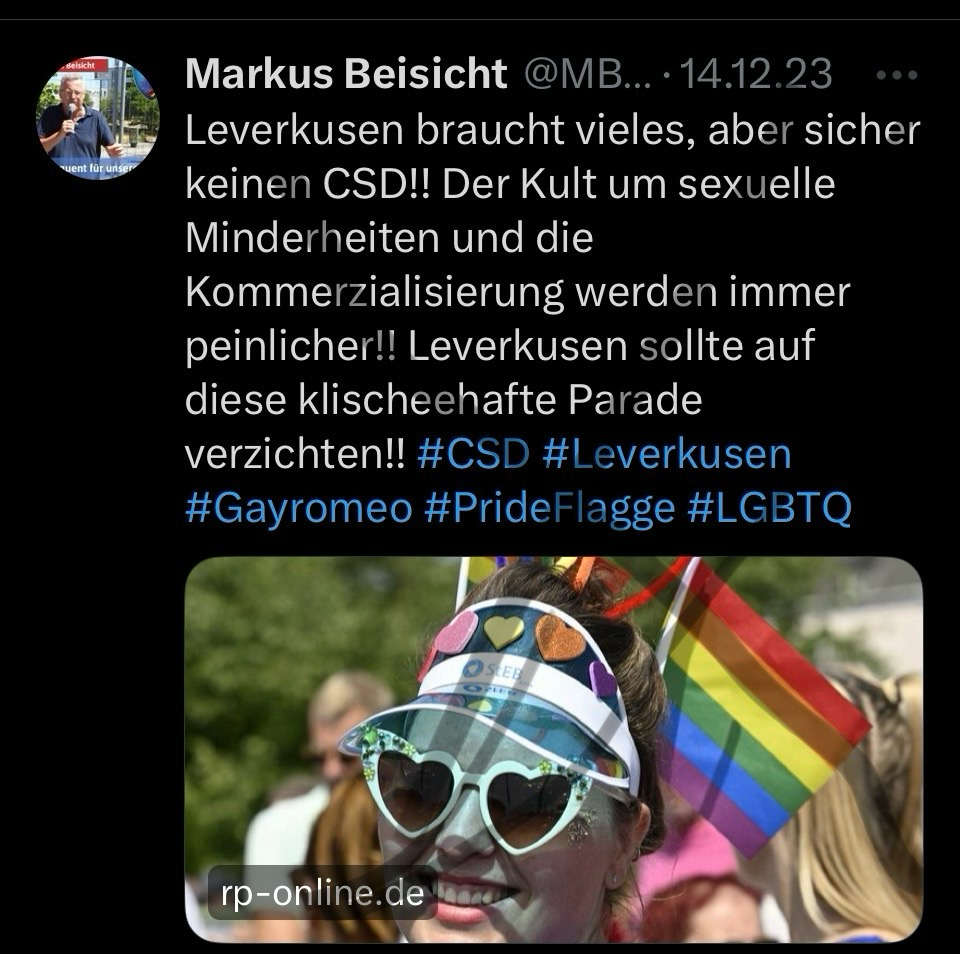Open the #PrideFlagge hashtag
The image size is (960, 954).
click(549, 508)
